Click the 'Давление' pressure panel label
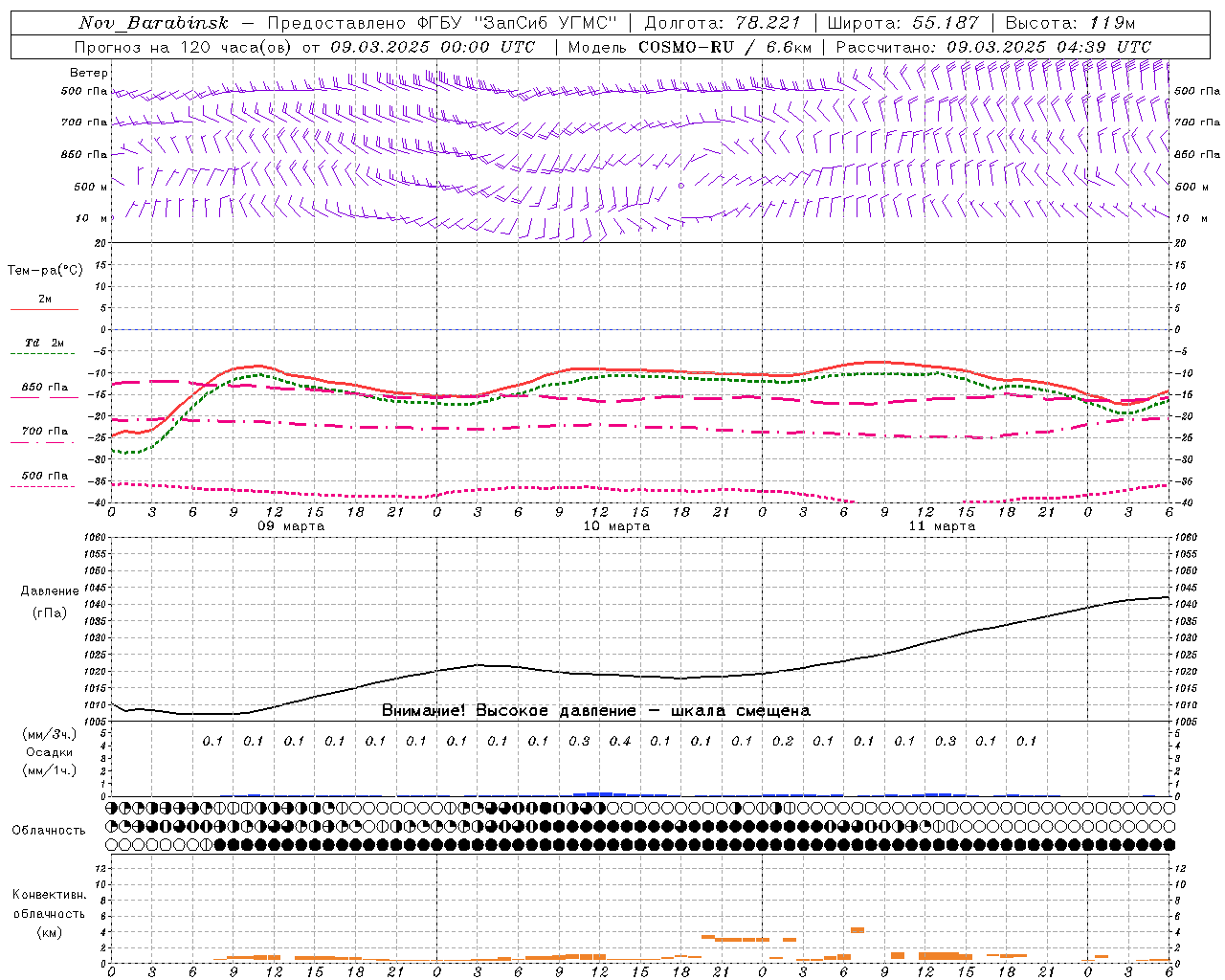1225x980 pixels. click(x=50, y=590)
